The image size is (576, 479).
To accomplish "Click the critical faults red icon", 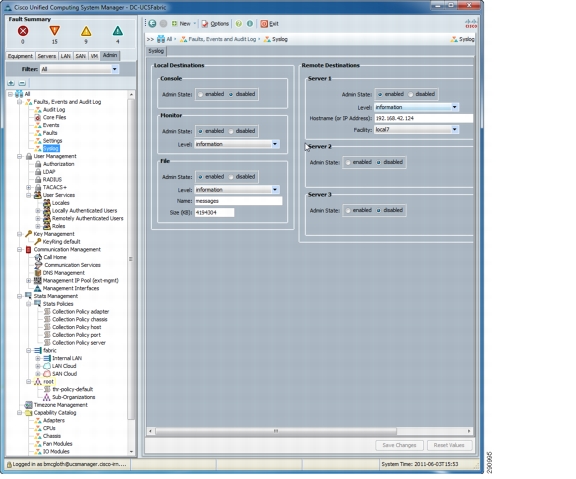I will pos(23,31).
